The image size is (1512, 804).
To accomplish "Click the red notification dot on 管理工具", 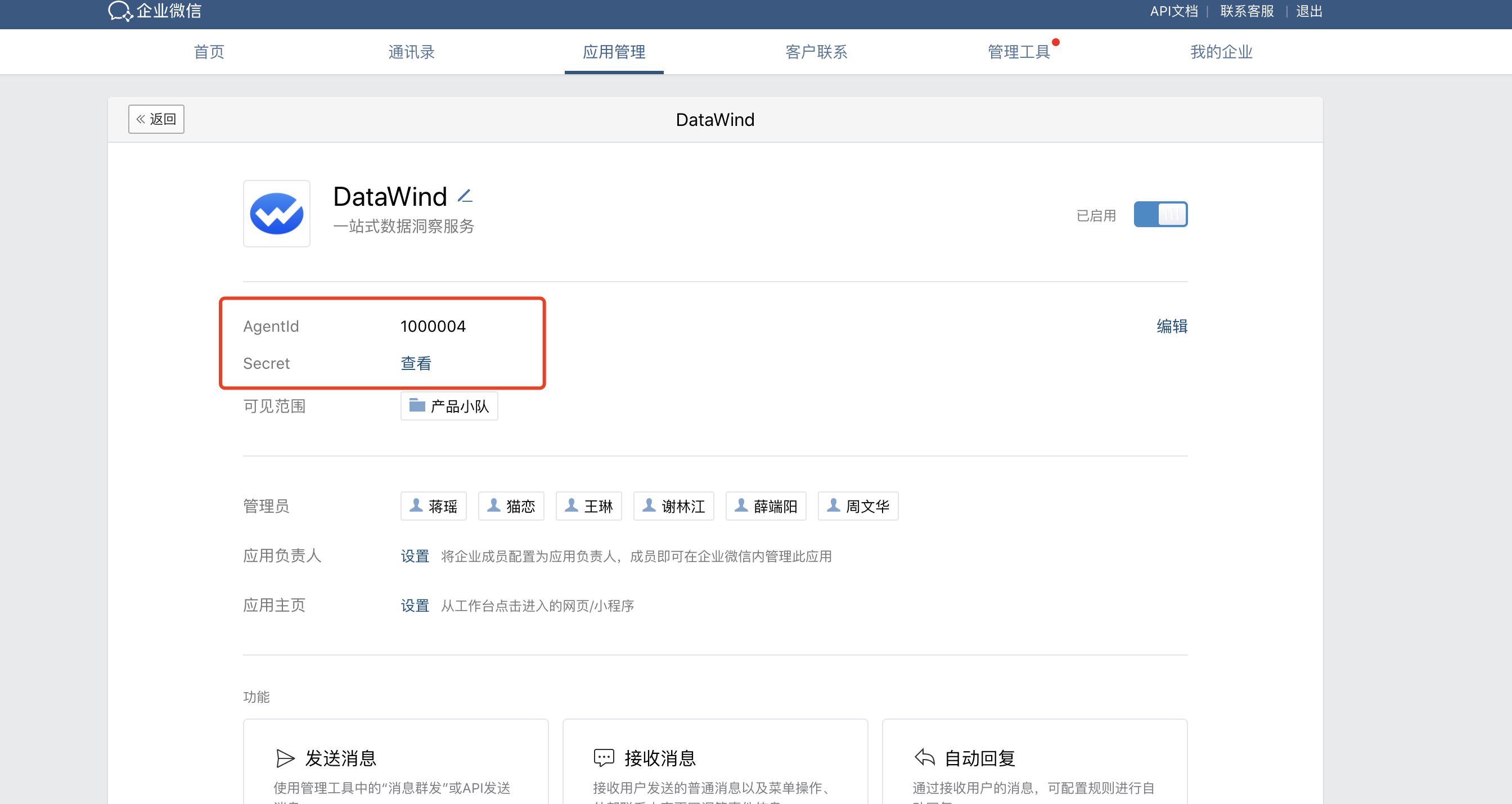I will coord(1056,42).
